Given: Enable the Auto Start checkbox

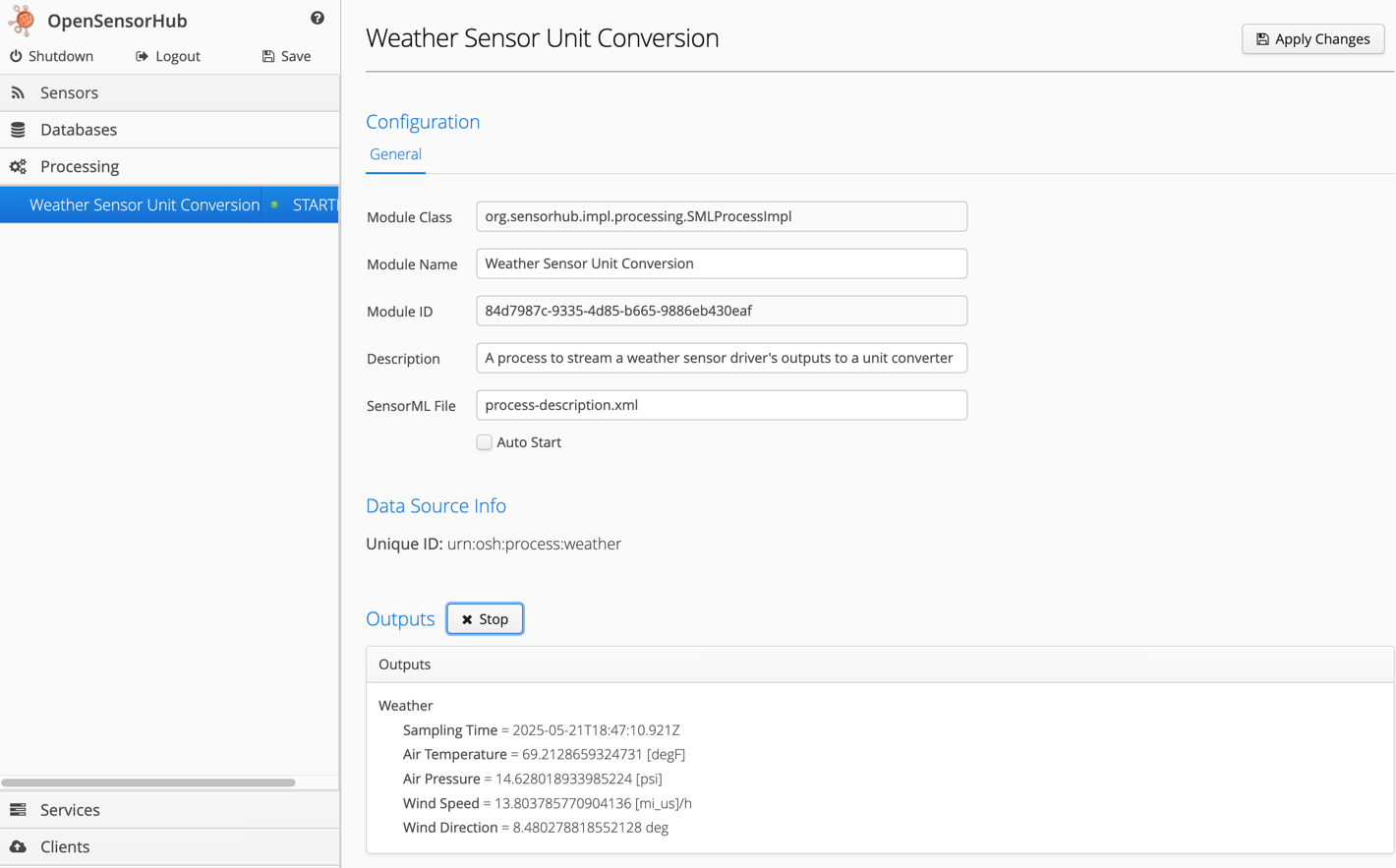Looking at the screenshot, I should point(485,442).
